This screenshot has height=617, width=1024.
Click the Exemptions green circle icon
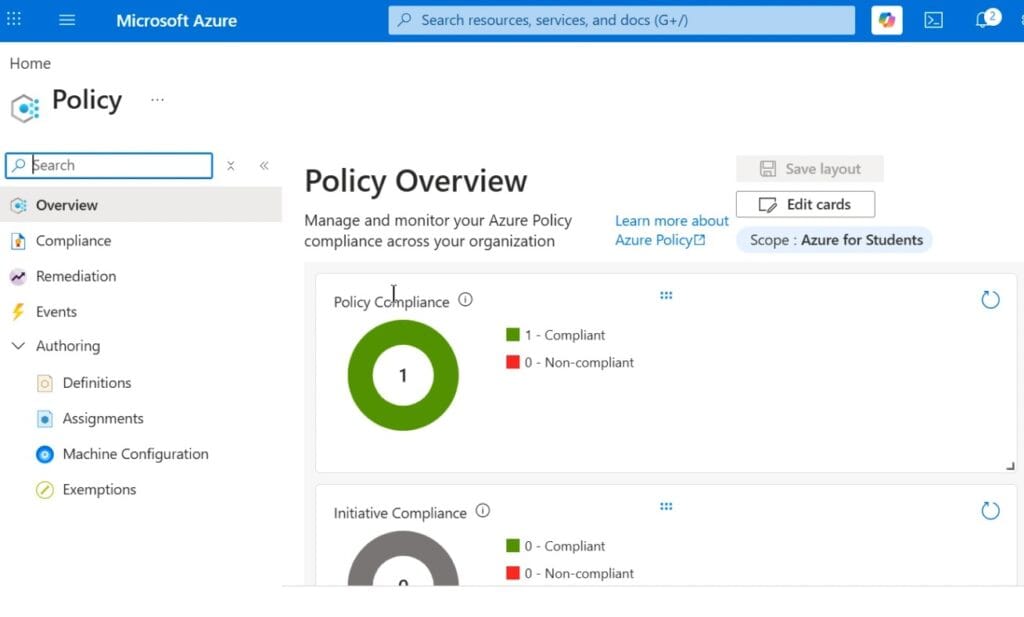point(44,490)
